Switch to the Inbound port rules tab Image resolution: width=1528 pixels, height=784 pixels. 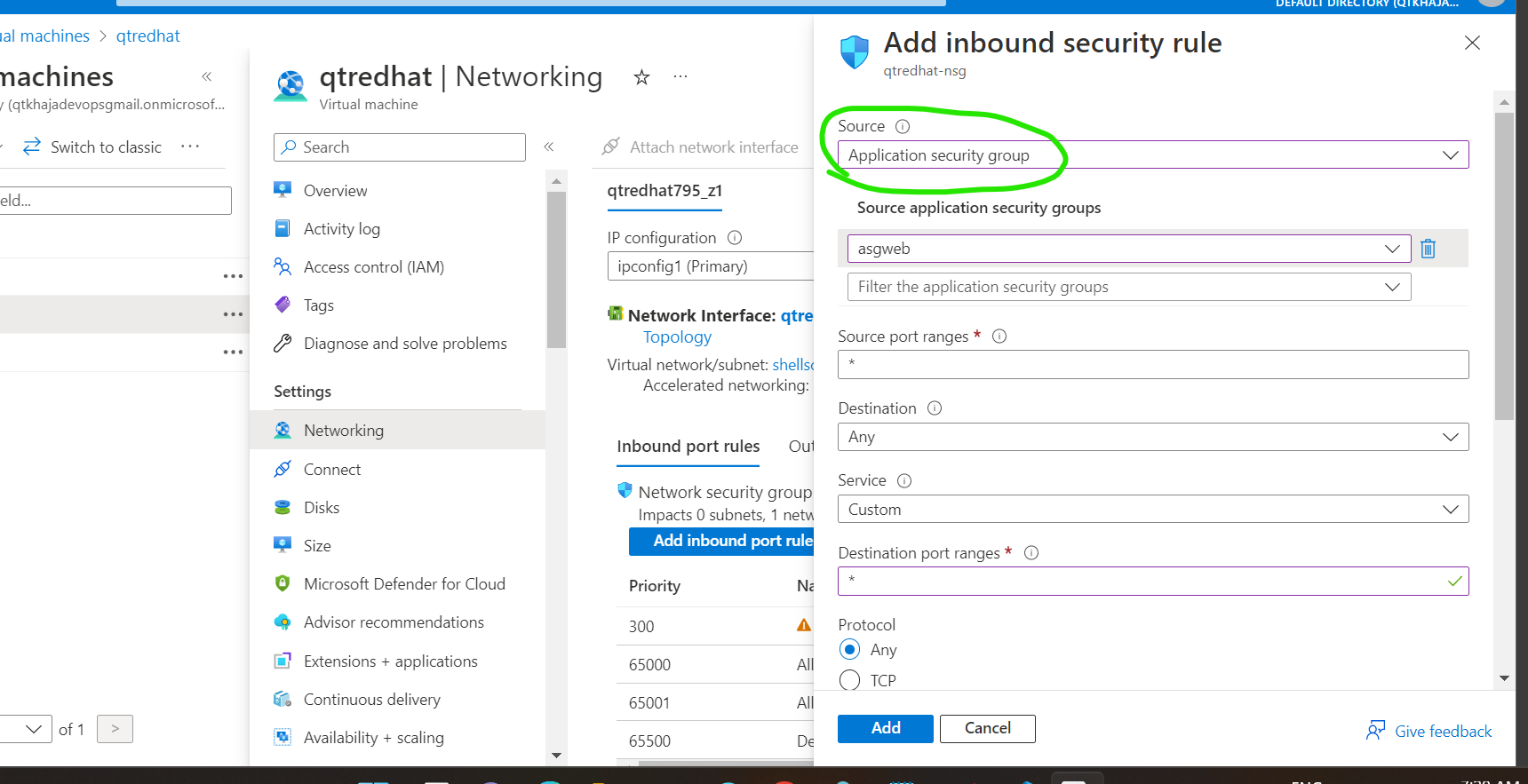pos(688,446)
